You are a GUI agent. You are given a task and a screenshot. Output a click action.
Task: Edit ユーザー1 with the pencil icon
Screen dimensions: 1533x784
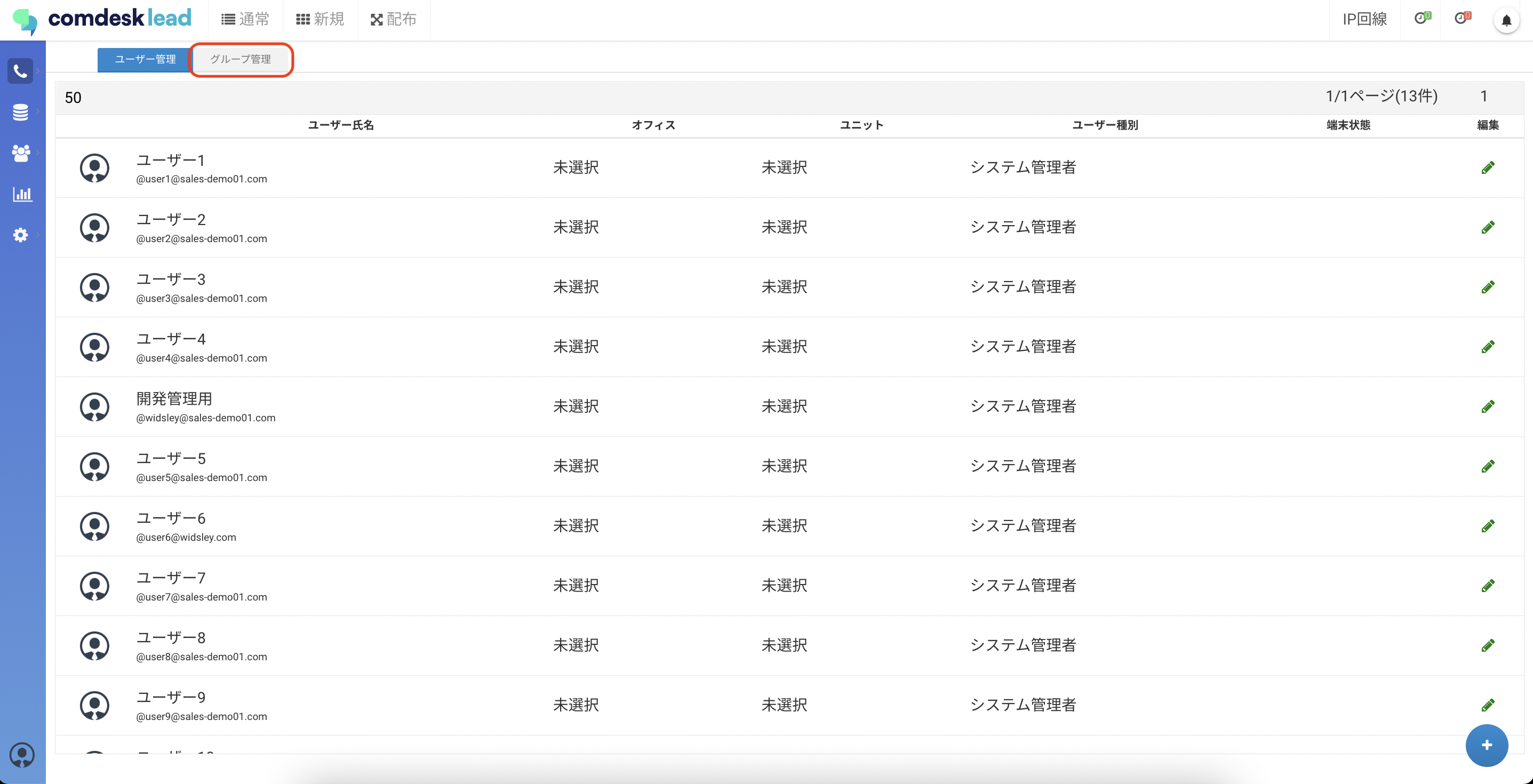pyautogui.click(x=1488, y=168)
